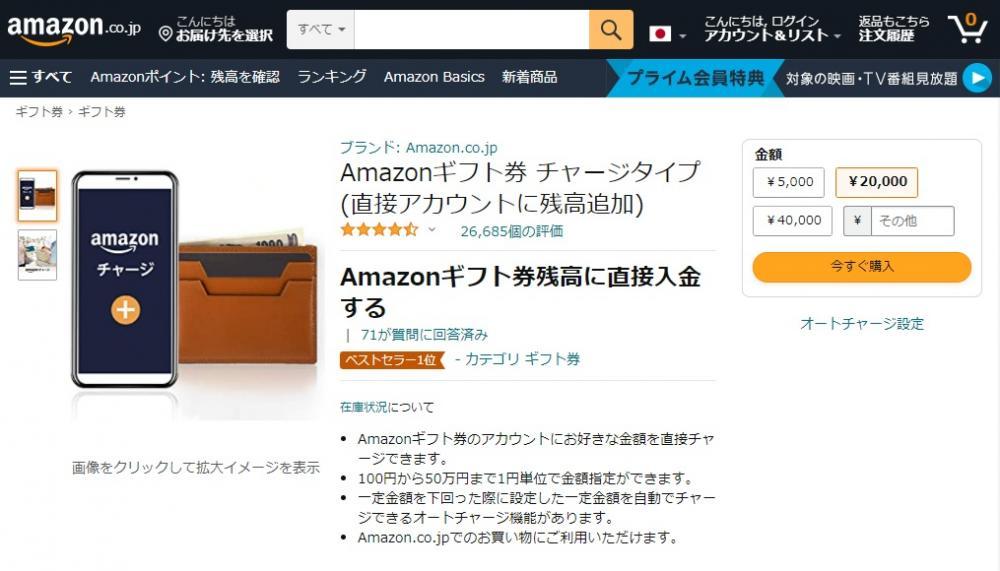Click the Amazon.co.jp logo

pyautogui.click(x=74, y=29)
